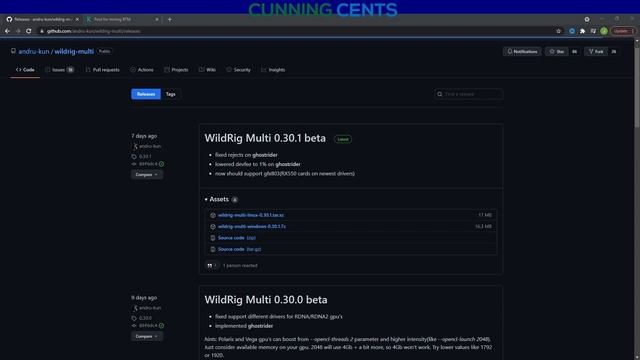This screenshot has width=640, height=360.
Task: Open andru-kun author link for 0.30.1
Action: click(x=150, y=146)
